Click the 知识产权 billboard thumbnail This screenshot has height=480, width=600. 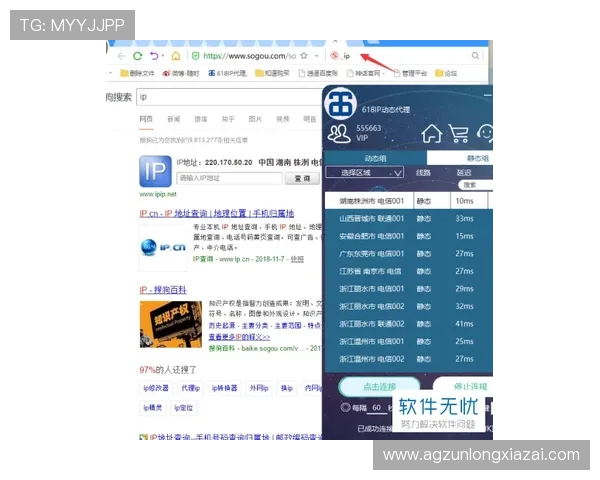coord(171,324)
